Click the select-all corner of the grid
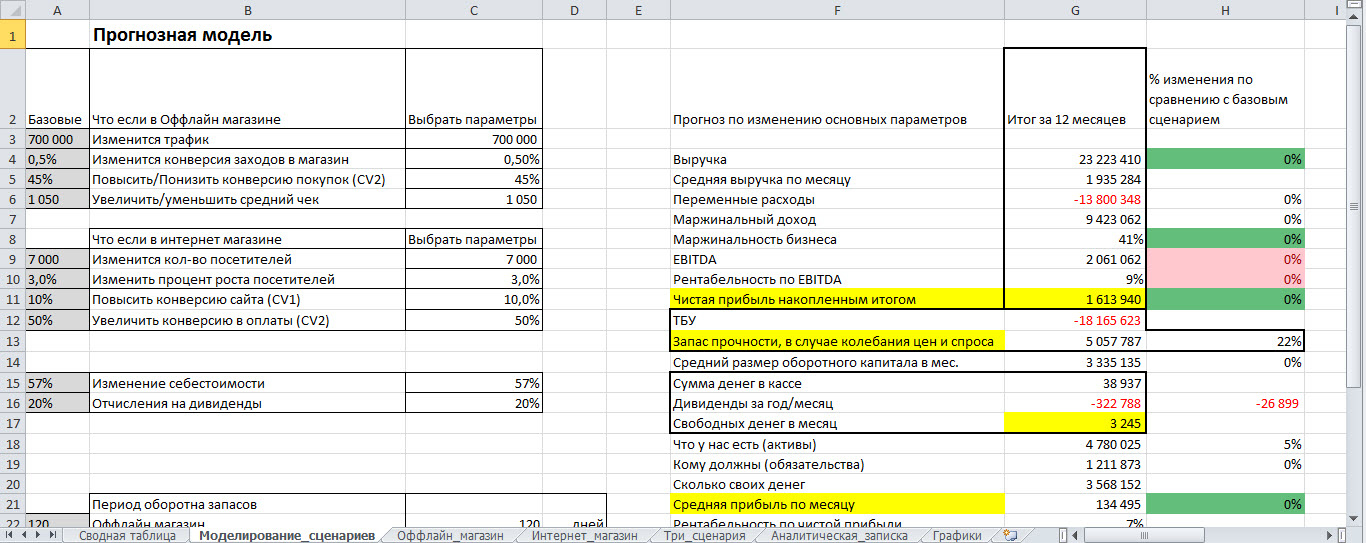 point(12,9)
